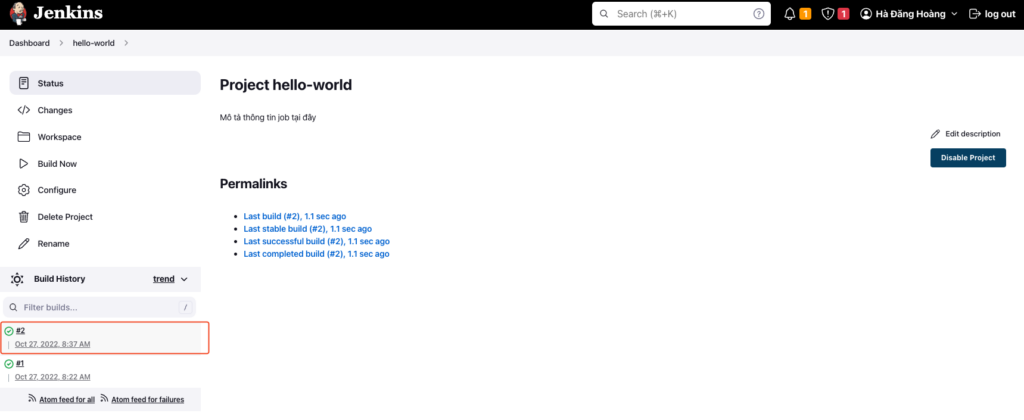Click the Oct 27, 2022, 8:22 AM timestamp
The width and height of the screenshot is (1024, 420).
click(x=53, y=377)
